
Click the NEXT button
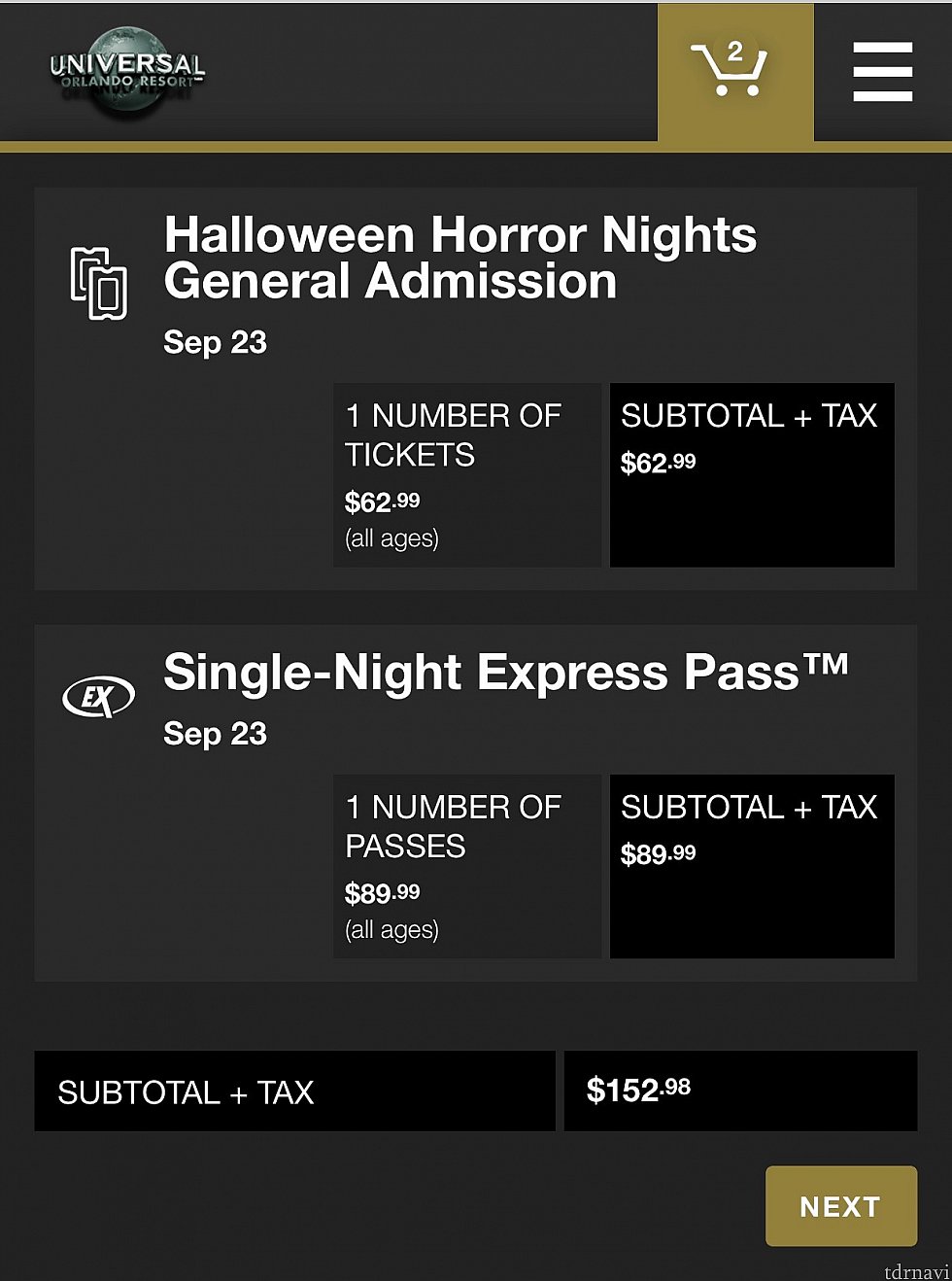[841, 1206]
